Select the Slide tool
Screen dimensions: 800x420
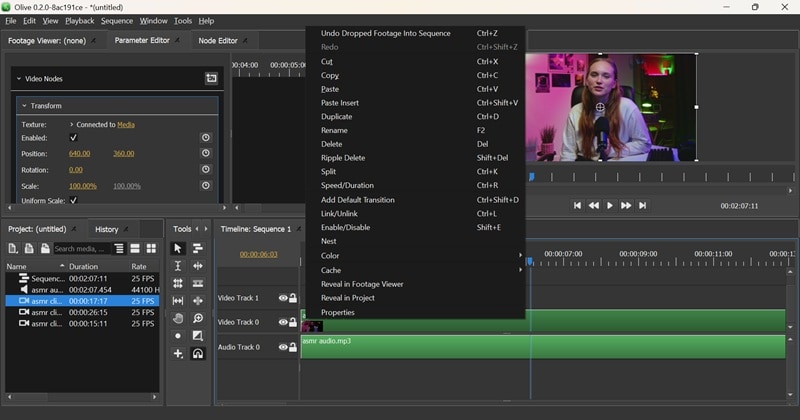[x=197, y=301]
